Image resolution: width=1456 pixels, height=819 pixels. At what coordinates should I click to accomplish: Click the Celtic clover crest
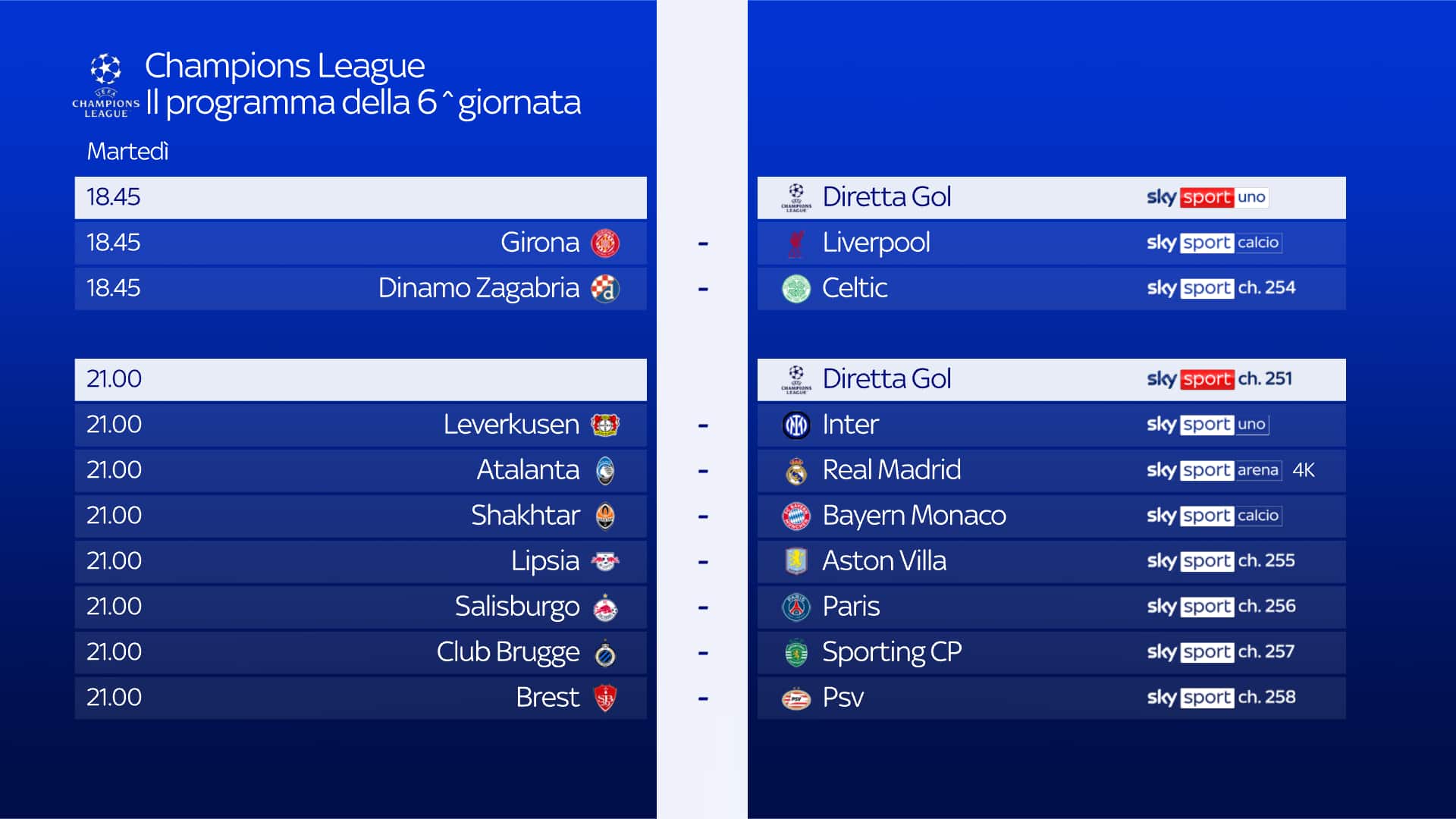[x=795, y=288]
